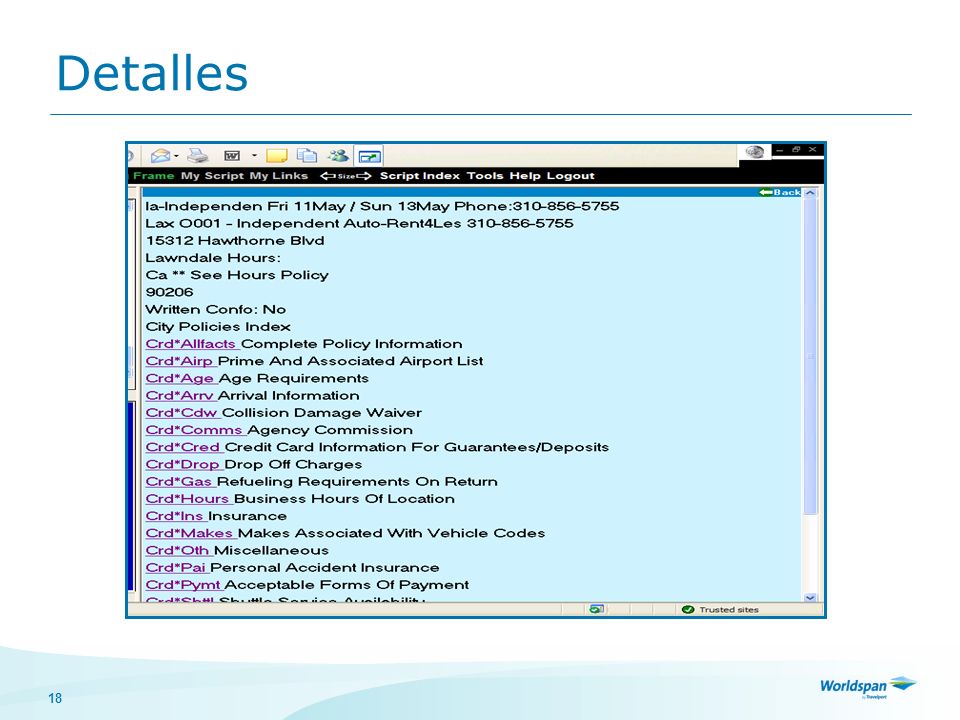Click the yellow sticky note icon
960x720 pixels.
point(277,156)
